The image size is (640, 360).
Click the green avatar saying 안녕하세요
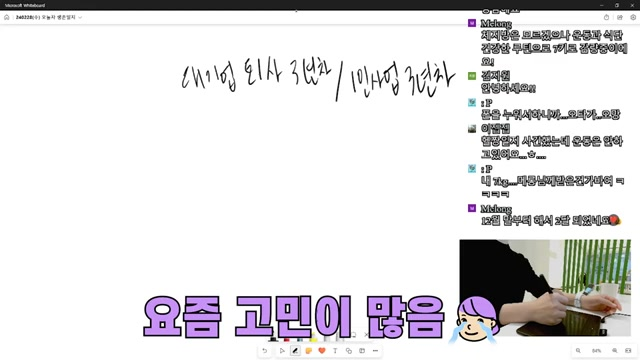(x=472, y=76)
